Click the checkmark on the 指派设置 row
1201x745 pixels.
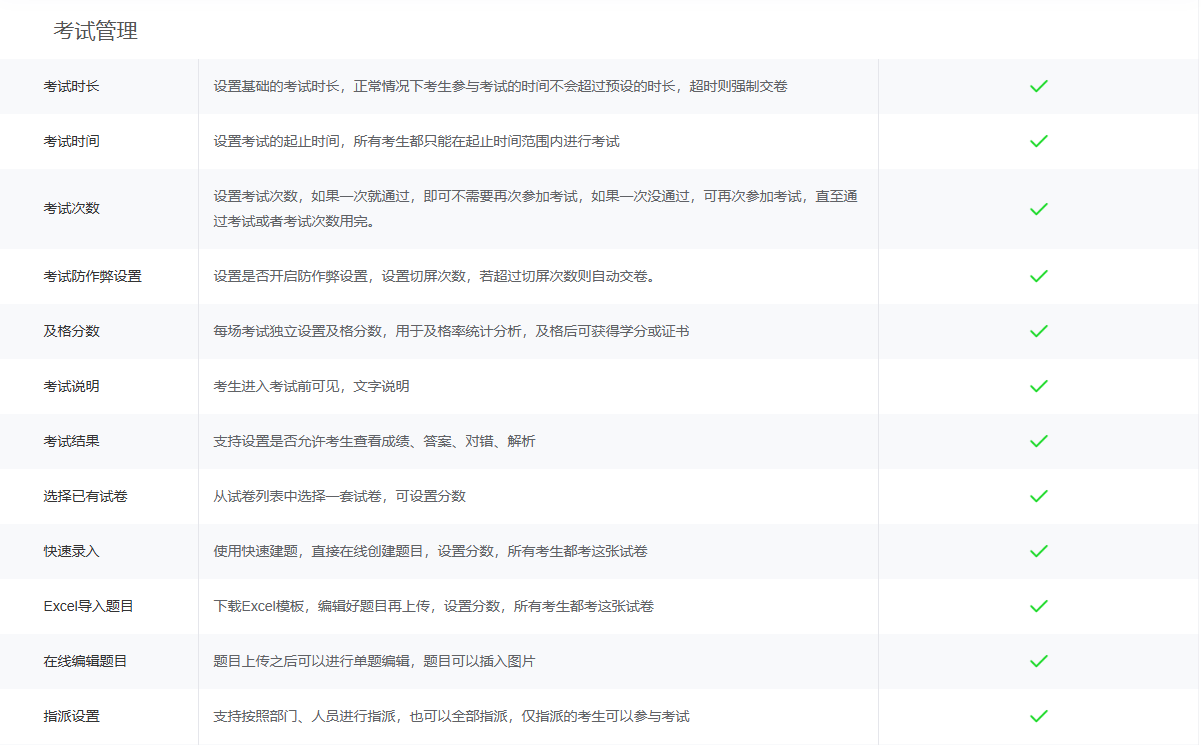click(x=1038, y=715)
